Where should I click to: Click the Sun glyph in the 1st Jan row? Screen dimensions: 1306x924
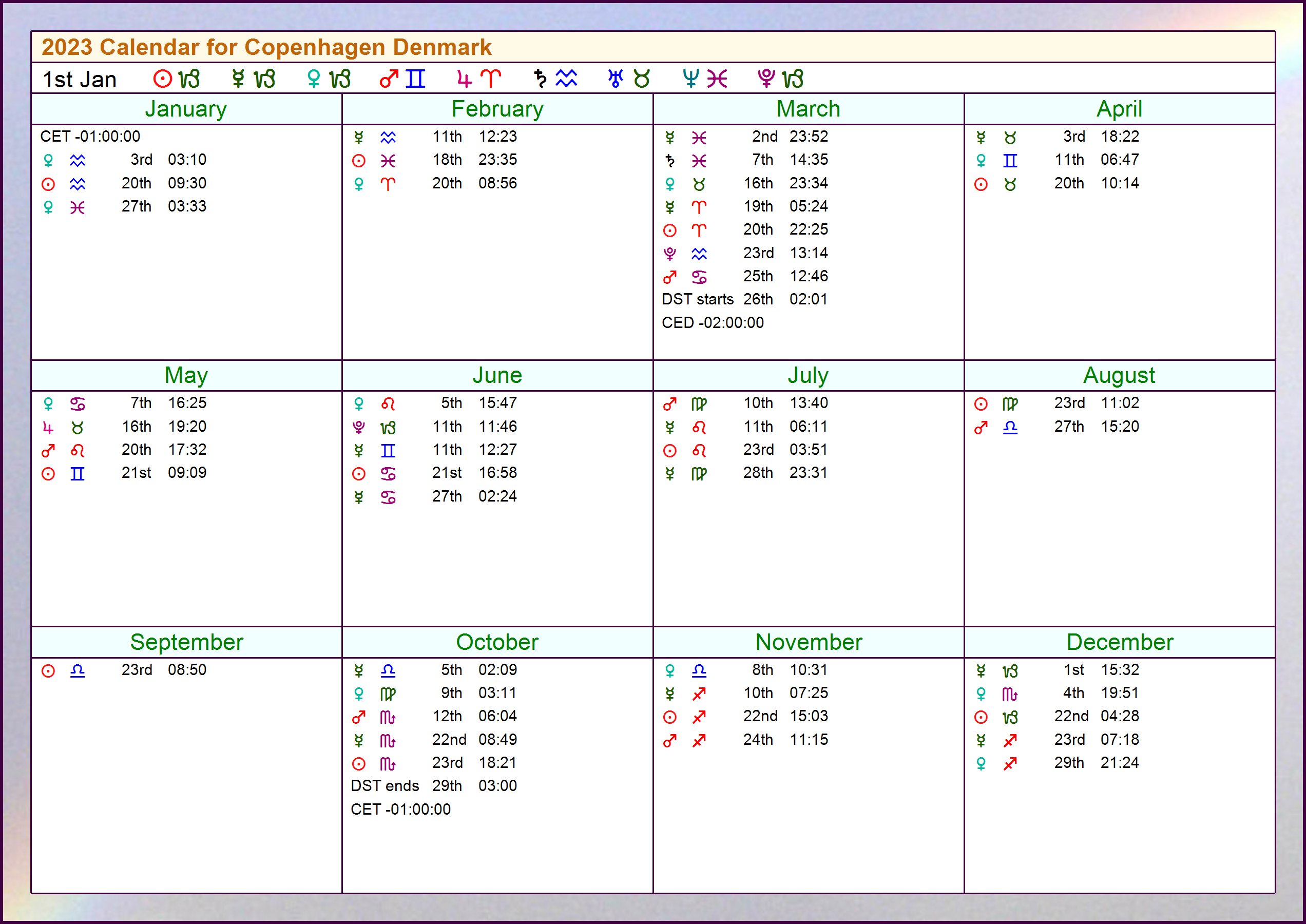(162, 79)
